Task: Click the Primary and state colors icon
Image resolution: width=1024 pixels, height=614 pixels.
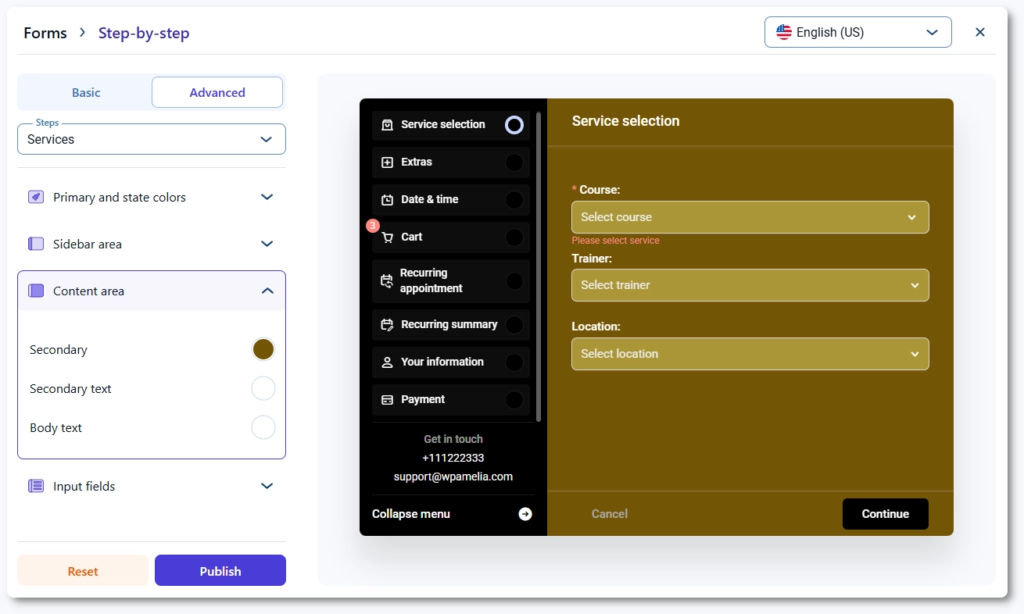Action: (x=36, y=197)
